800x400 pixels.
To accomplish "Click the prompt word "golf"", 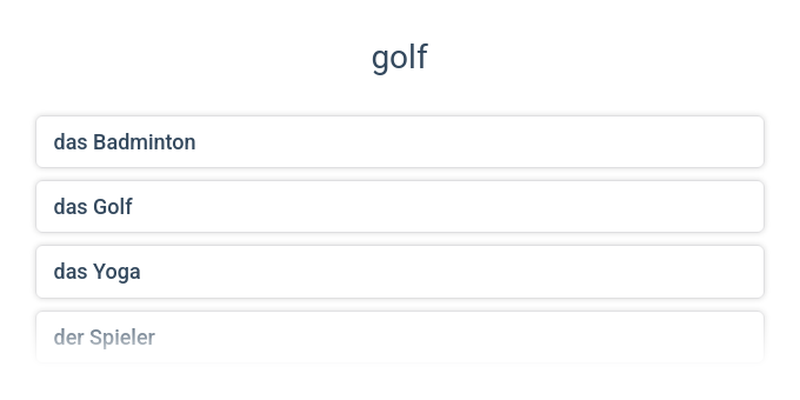I will coord(400,57).
